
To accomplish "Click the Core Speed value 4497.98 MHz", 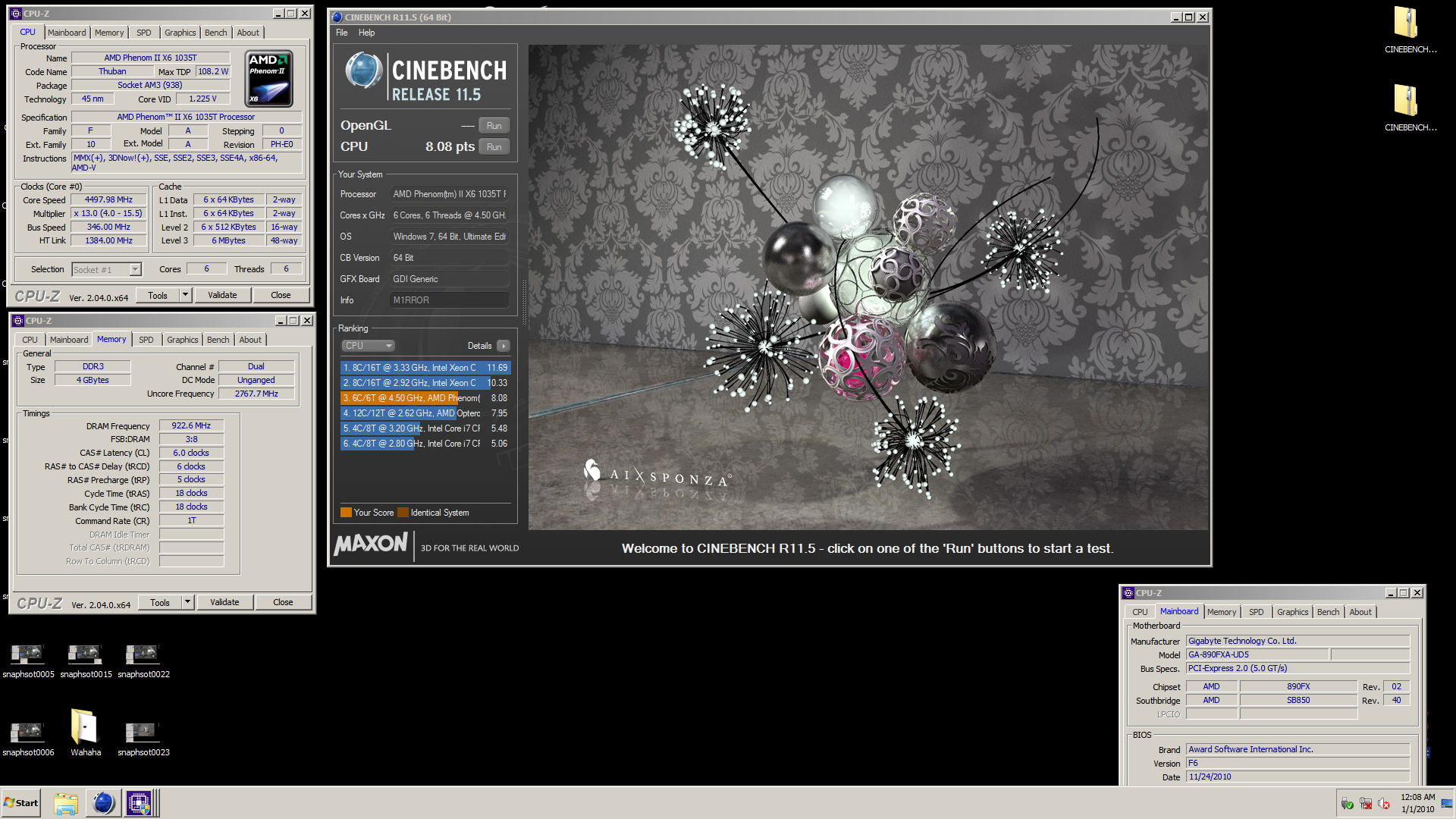I will [108, 200].
